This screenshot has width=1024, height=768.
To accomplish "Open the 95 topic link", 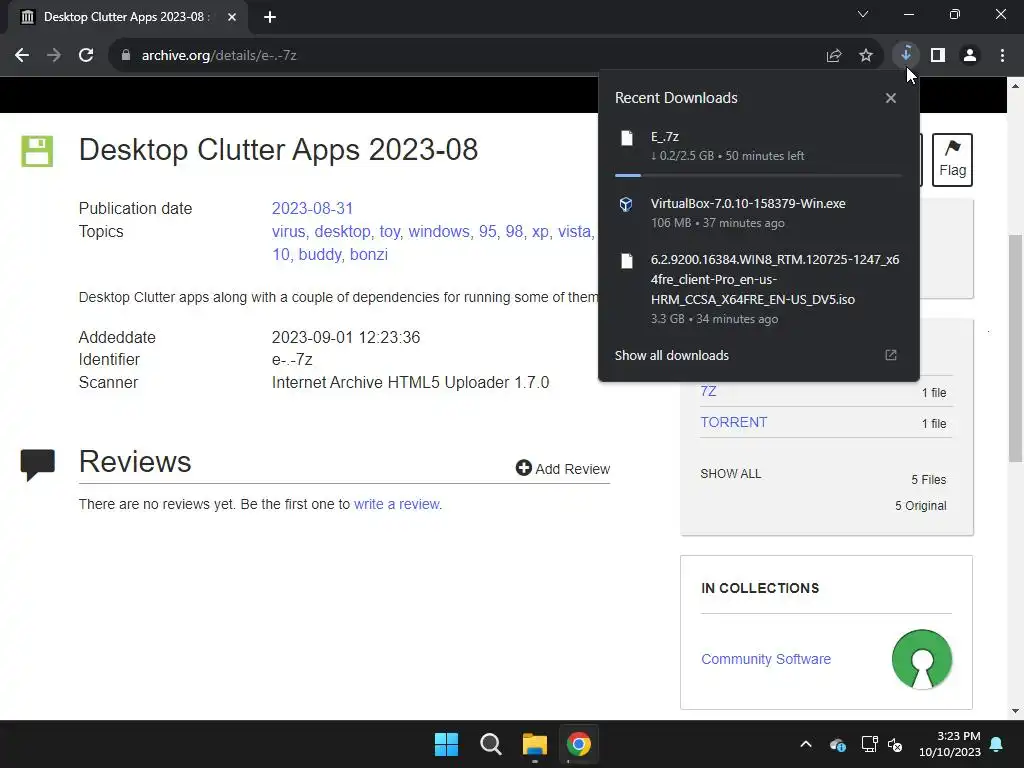I will [487, 232].
